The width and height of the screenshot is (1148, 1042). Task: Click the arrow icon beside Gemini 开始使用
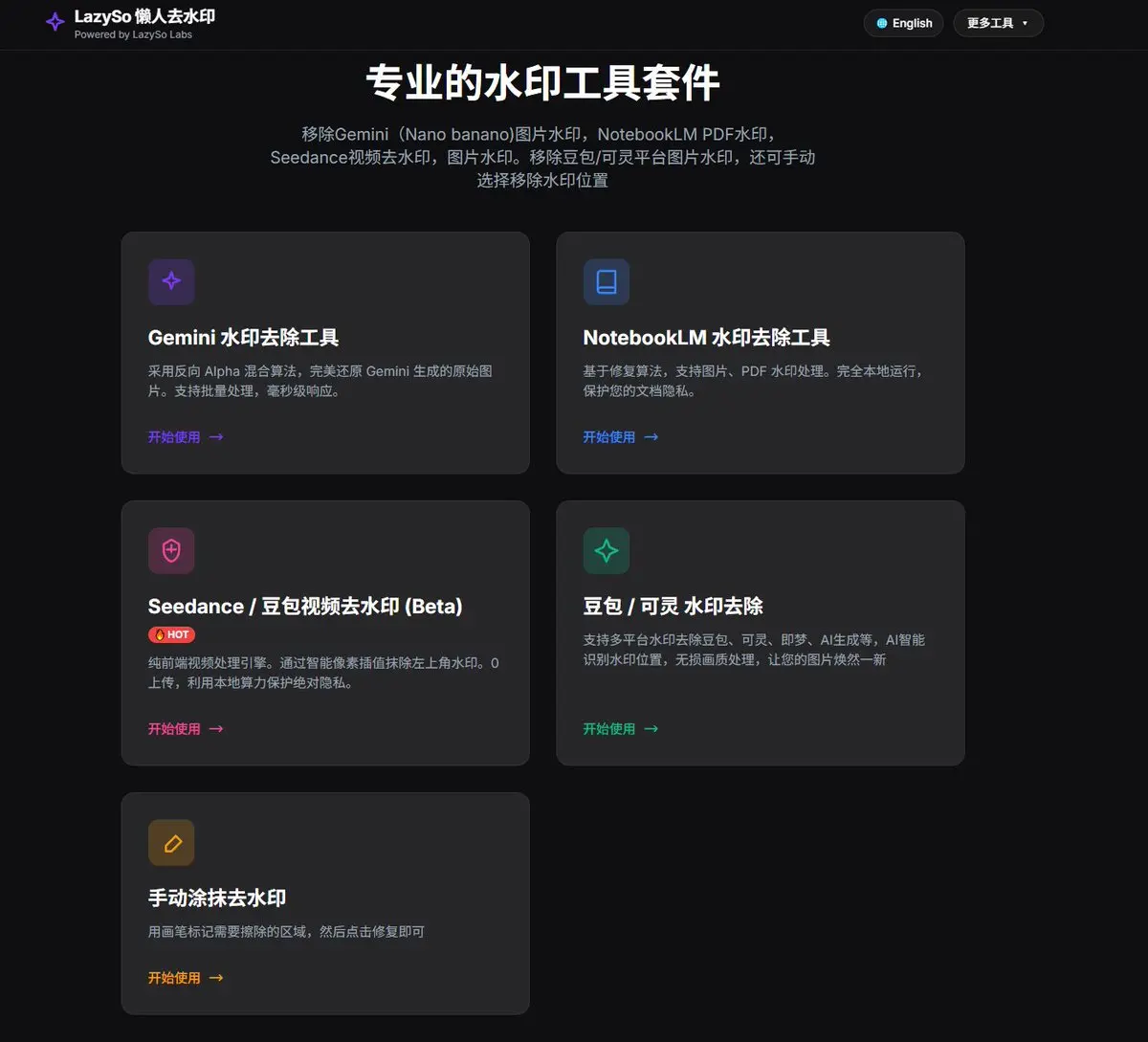pos(216,437)
